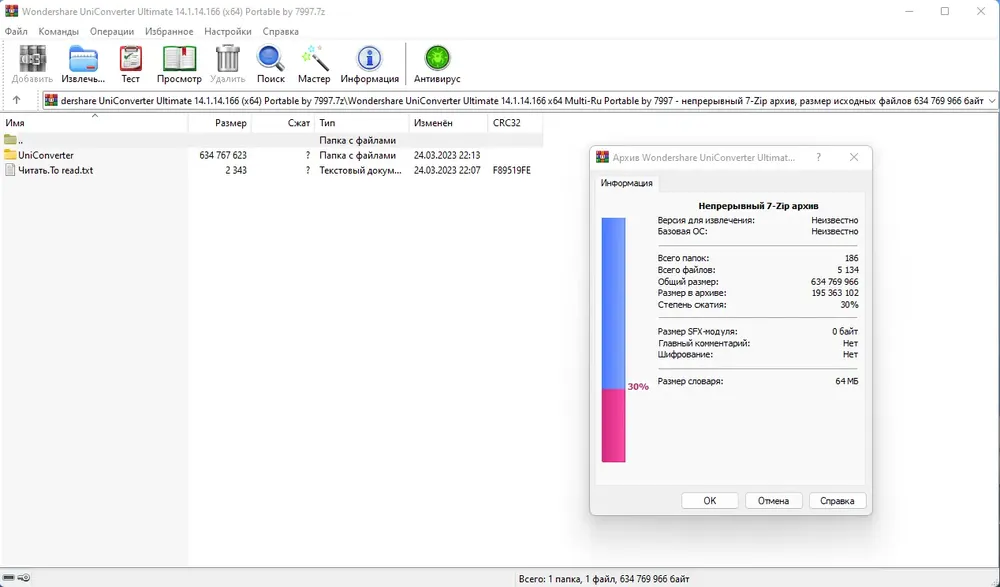The width and height of the screenshot is (1000, 587).
Task: Select the UniConverter folder row name
Action: coord(46,155)
